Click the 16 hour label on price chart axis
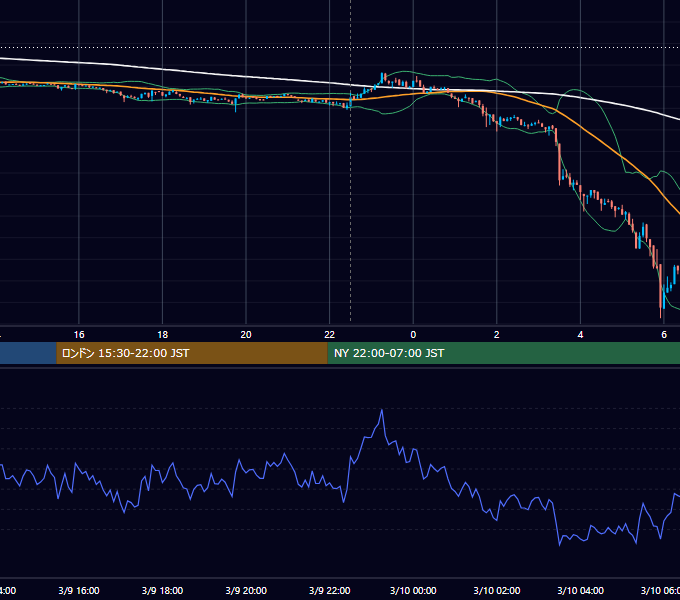This screenshot has width=680, height=600. 79,335
